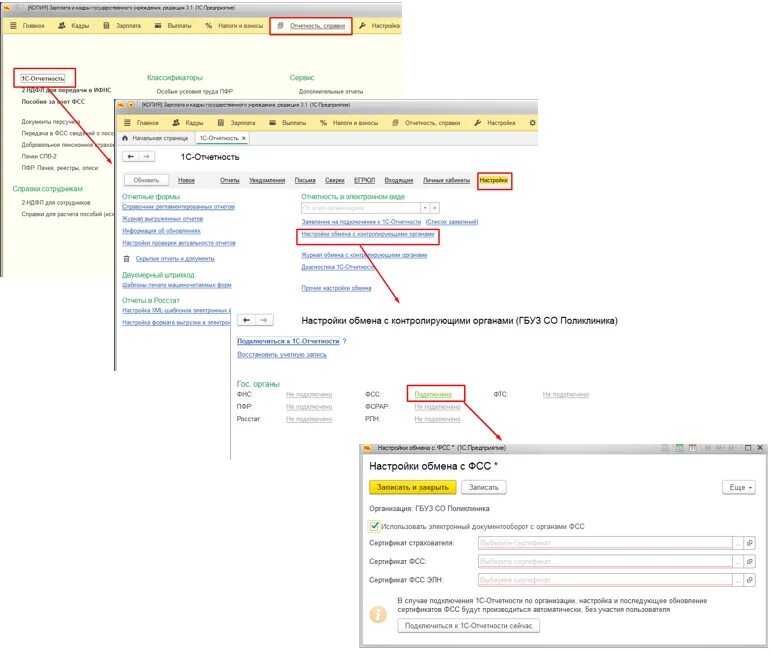Open 2-НДФЛ для сотрудников in the back window

pos(56,203)
